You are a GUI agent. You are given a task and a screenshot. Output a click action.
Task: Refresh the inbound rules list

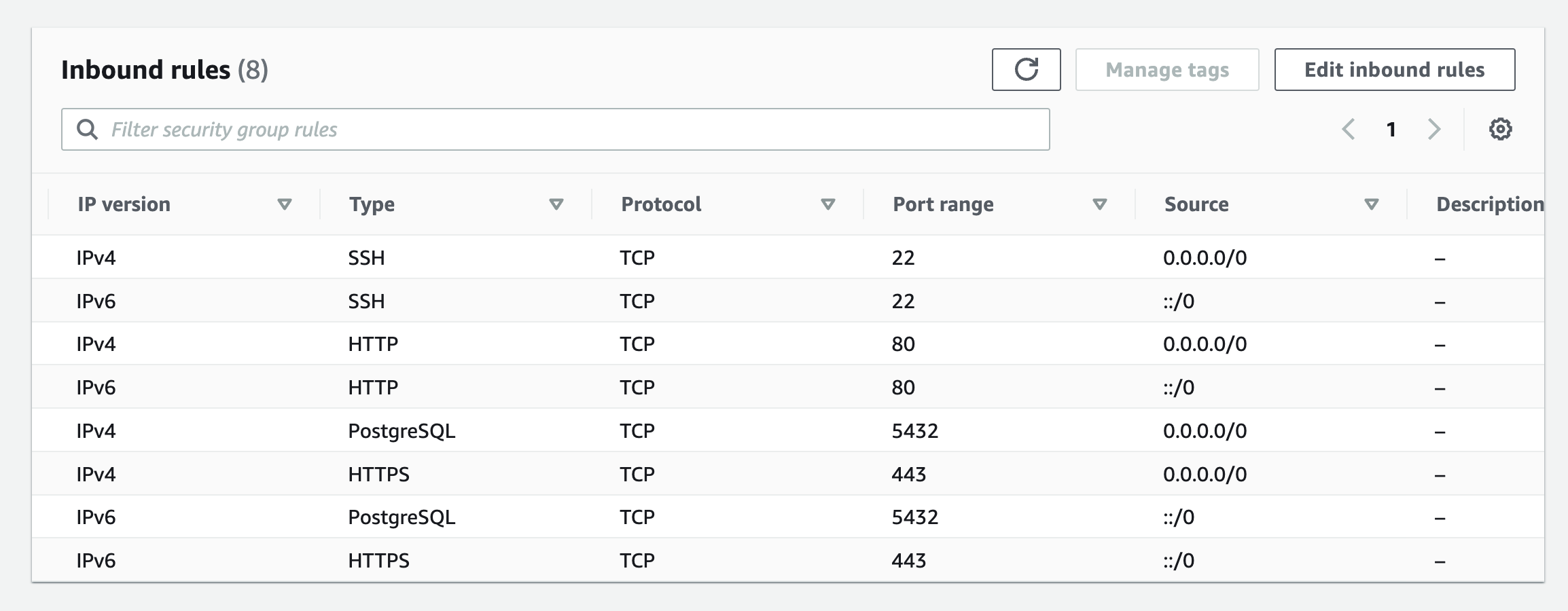[x=1026, y=69]
